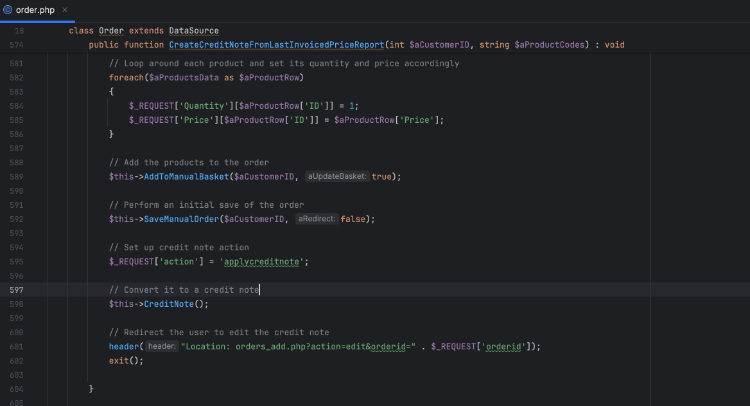Select the order.php editor tab

point(35,10)
